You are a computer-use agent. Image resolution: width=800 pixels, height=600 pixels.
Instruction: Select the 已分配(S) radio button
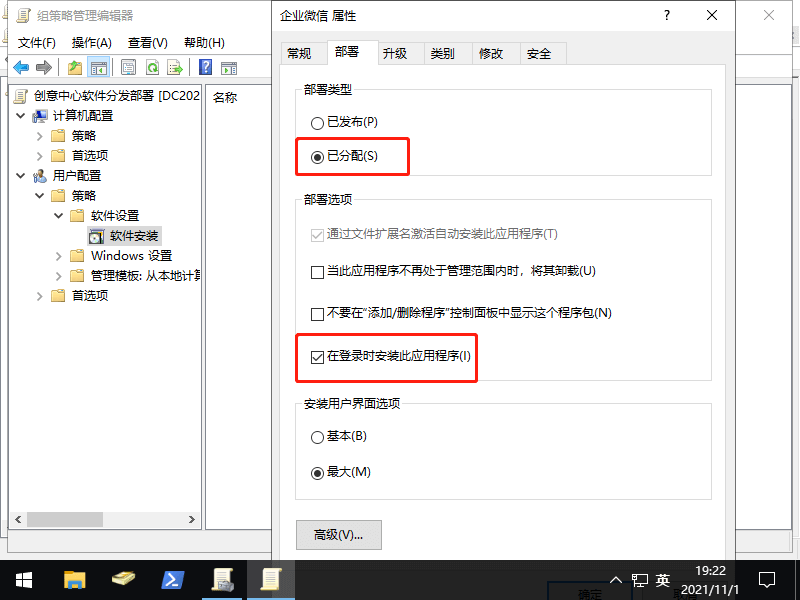317,157
